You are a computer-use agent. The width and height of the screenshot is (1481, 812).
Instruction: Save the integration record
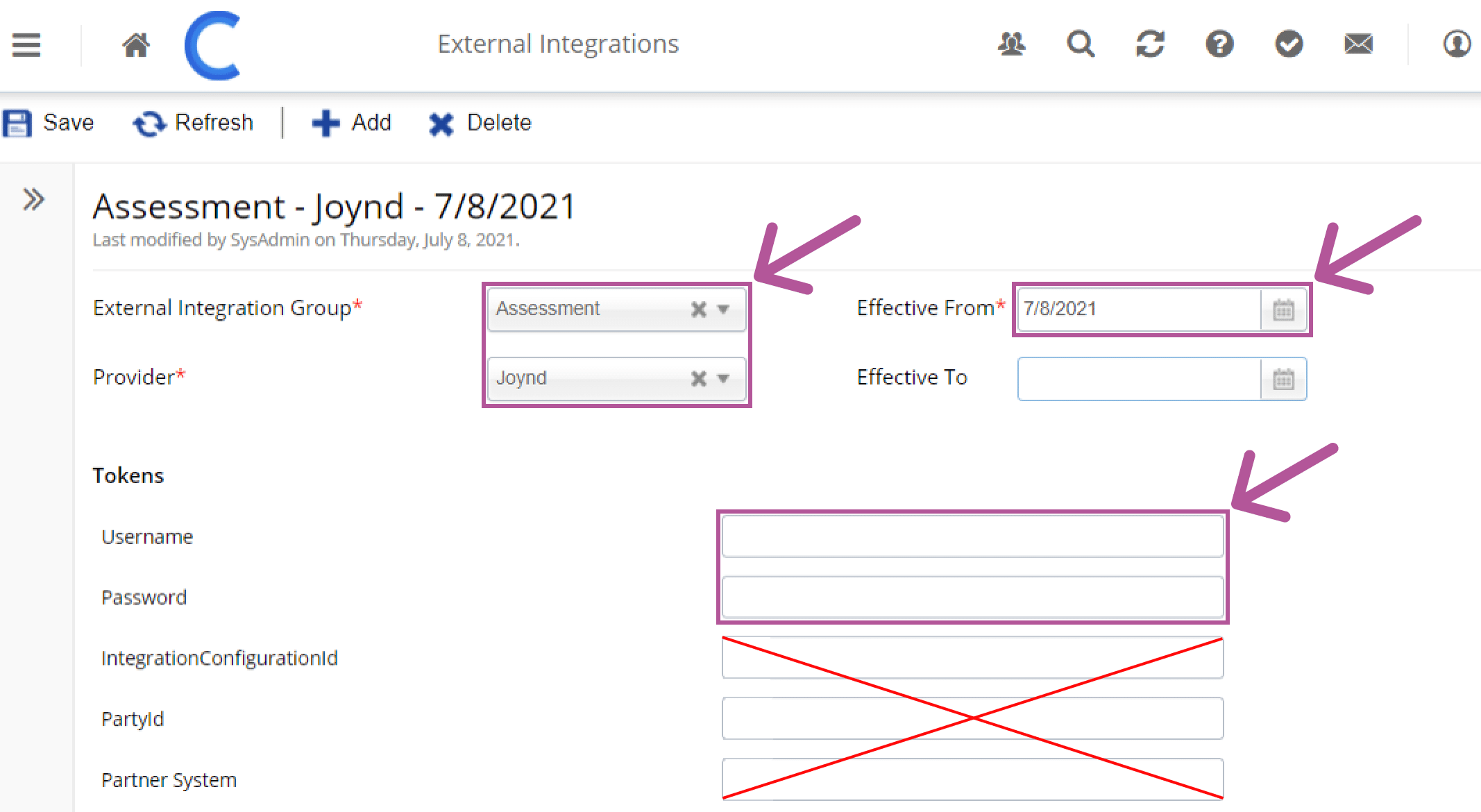pos(49,123)
